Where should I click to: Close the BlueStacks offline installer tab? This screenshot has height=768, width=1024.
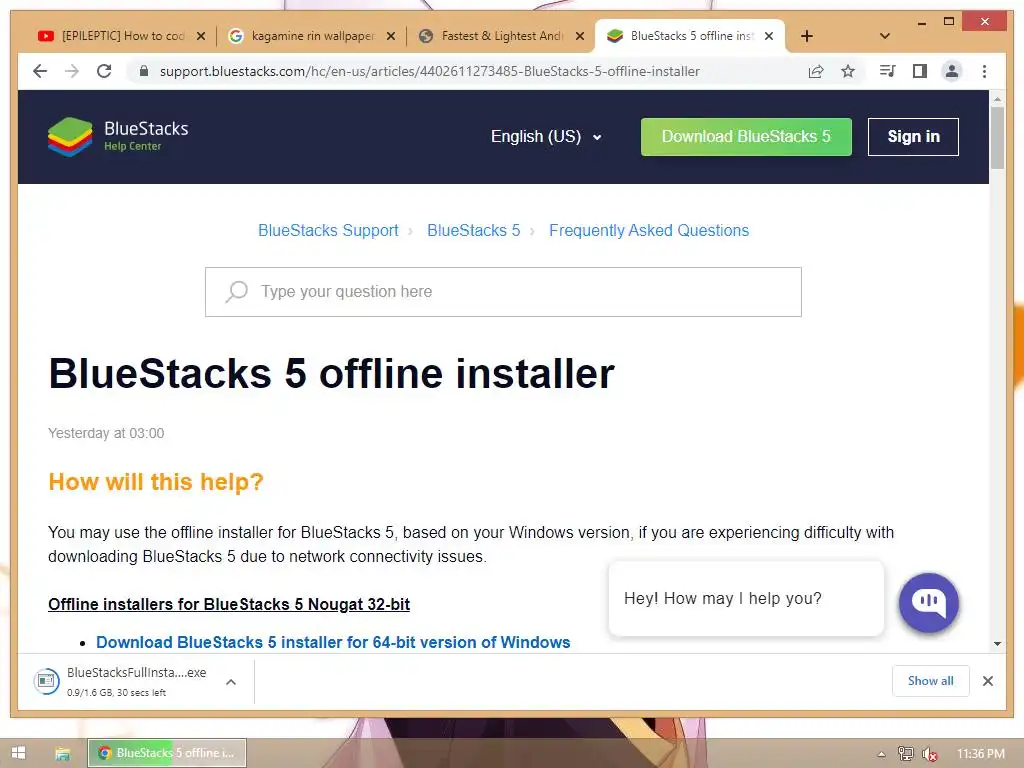pyautogui.click(x=769, y=36)
